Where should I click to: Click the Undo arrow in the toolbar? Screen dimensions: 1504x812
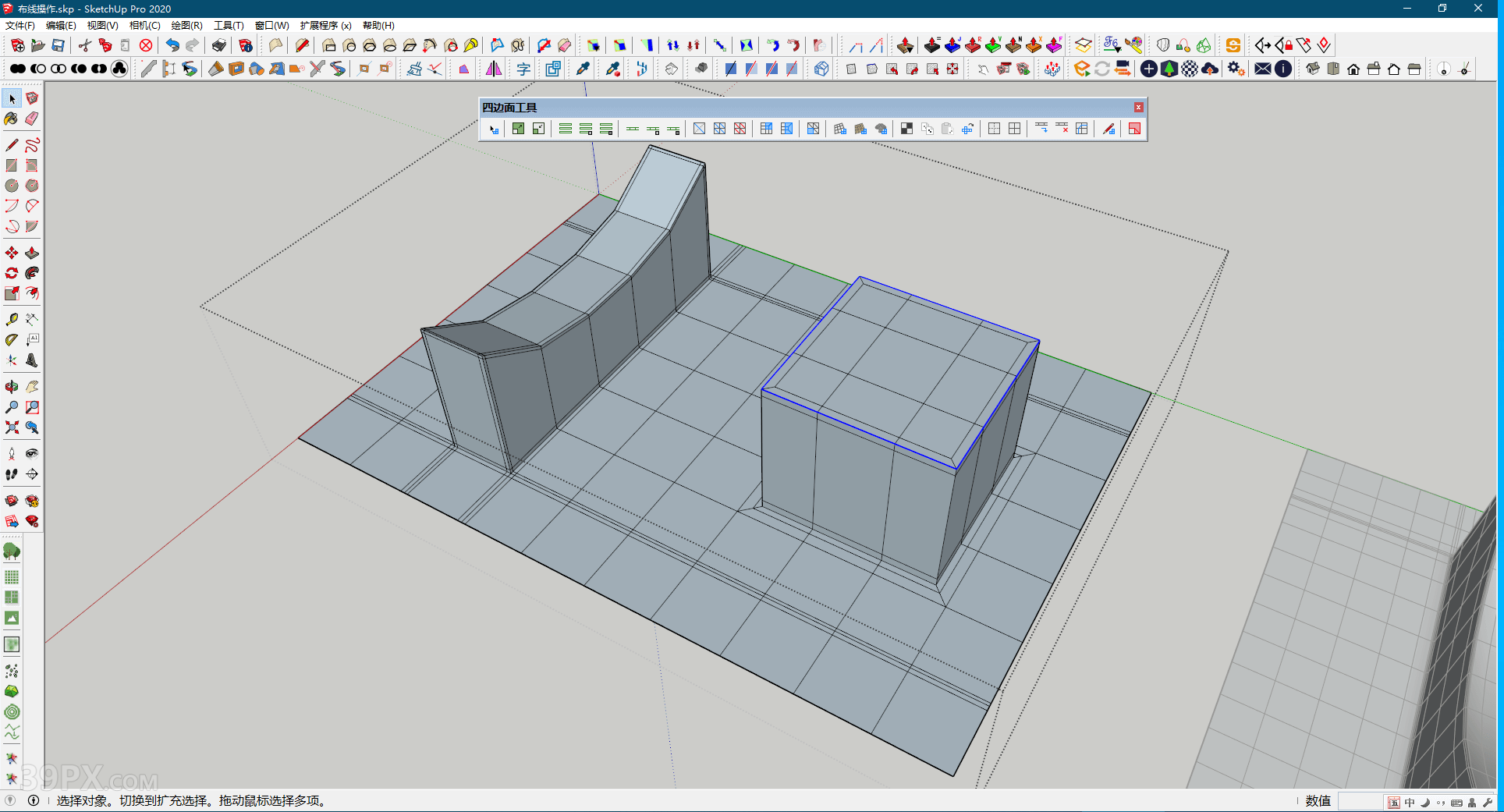[x=172, y=45]
